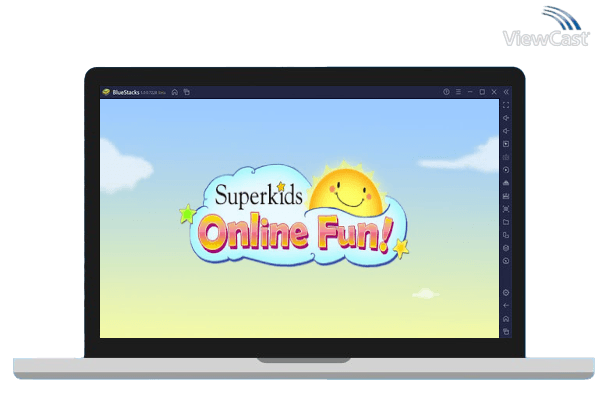Open the hamburger menu in BlueStacks title bar

point(458,92)
